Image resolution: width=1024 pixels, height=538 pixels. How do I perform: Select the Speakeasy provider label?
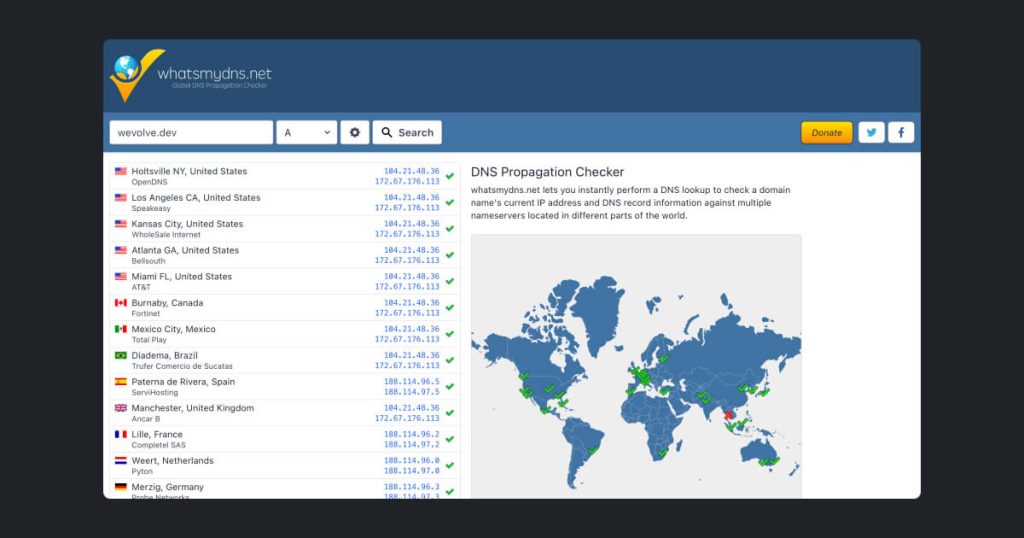click(151, 208)
